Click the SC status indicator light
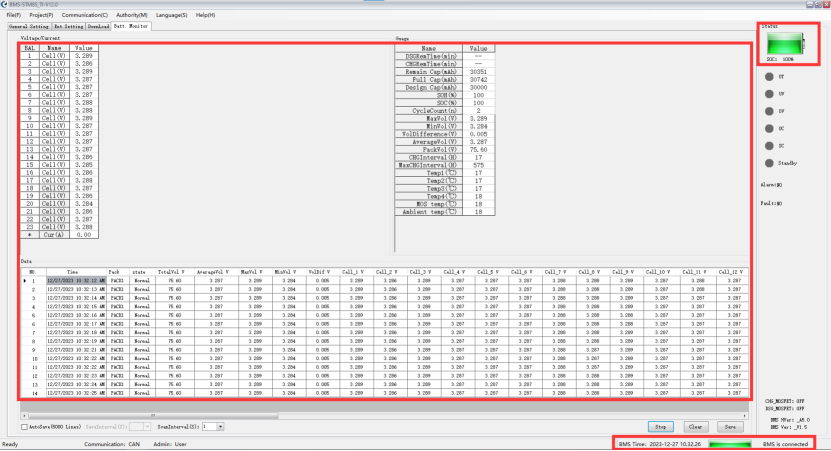The width and height of the screenshot is (831, 451). pyautogui.click(x=767, y=145)
